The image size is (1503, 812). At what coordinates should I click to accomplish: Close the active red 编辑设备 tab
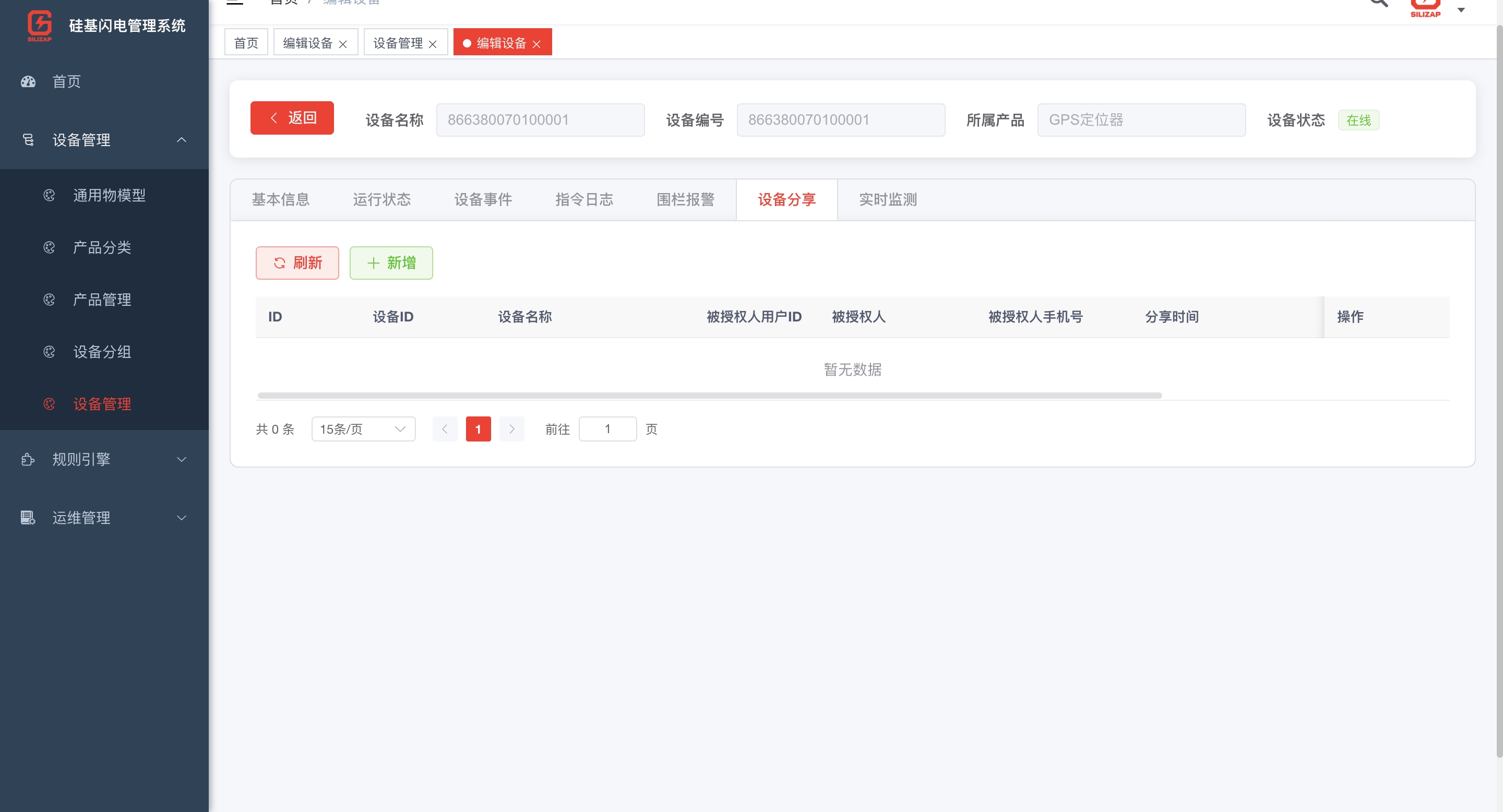pyautogui.click(x=537, y=44)
